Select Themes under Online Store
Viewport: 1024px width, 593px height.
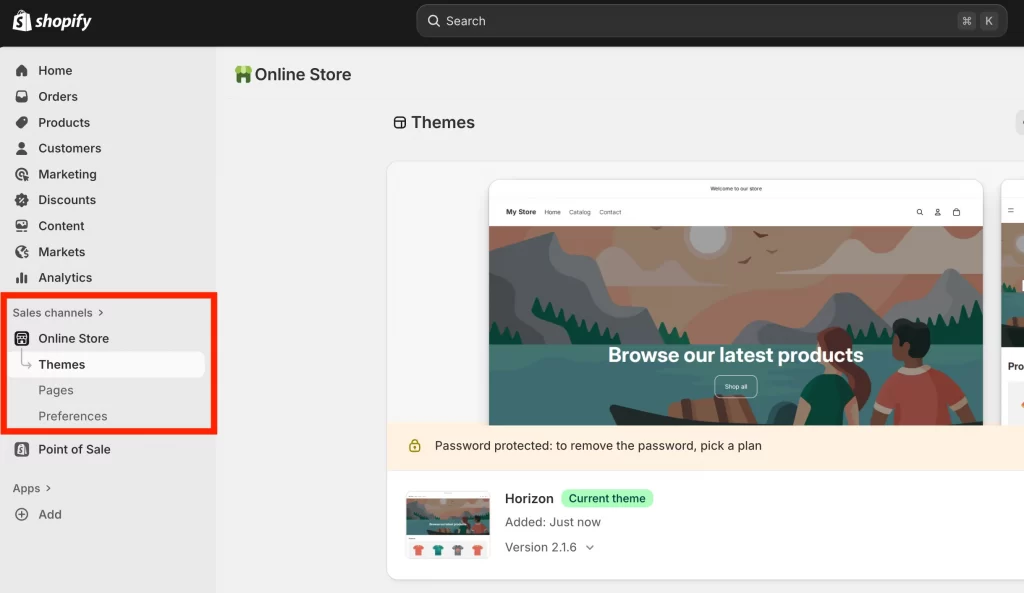tap(62, 365)
